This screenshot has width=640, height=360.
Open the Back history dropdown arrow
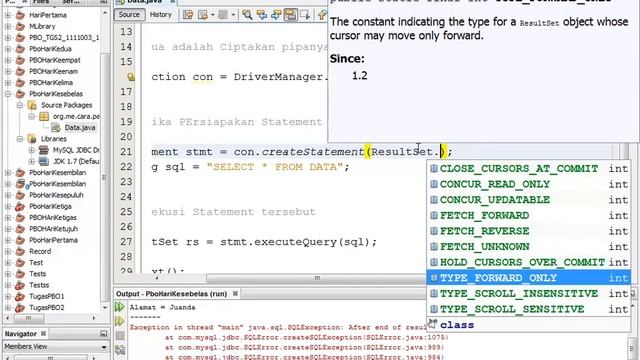(213, 15)
